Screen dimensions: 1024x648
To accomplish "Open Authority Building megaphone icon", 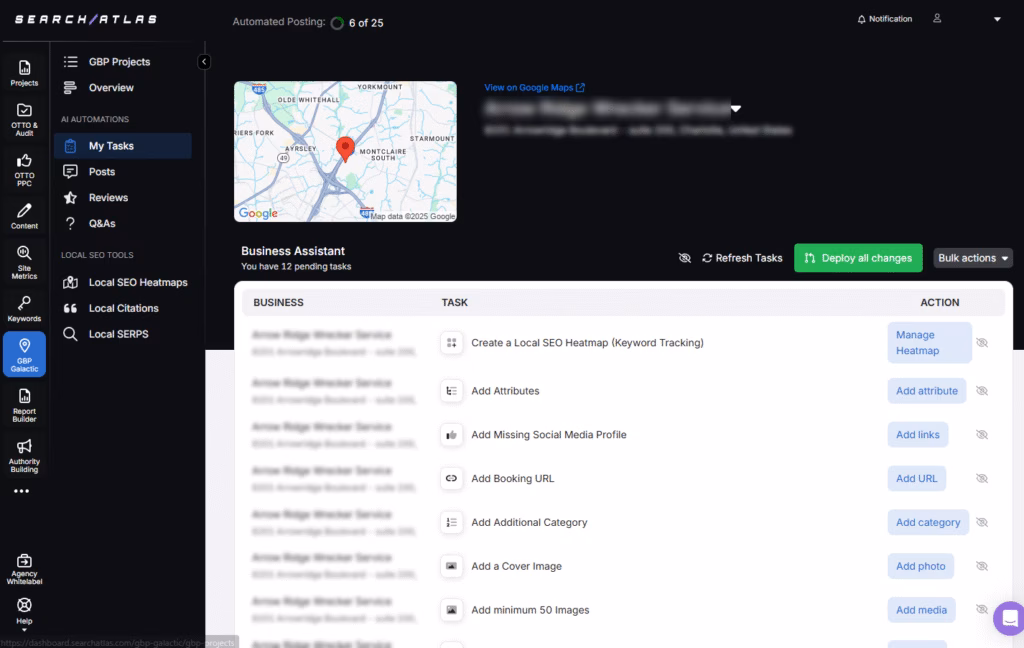I will 24,453.
